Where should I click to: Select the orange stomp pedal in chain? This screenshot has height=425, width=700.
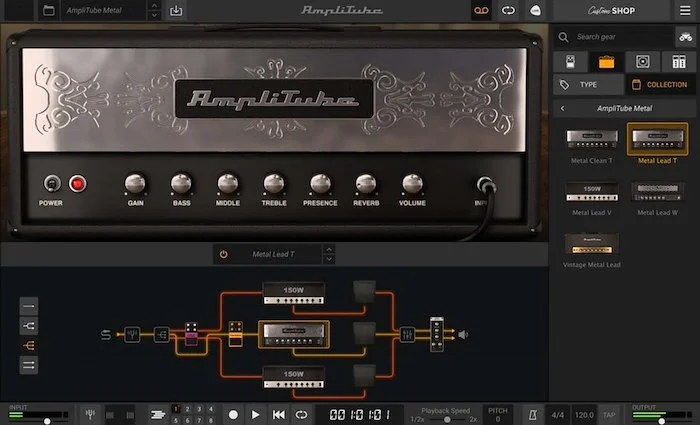236,333
